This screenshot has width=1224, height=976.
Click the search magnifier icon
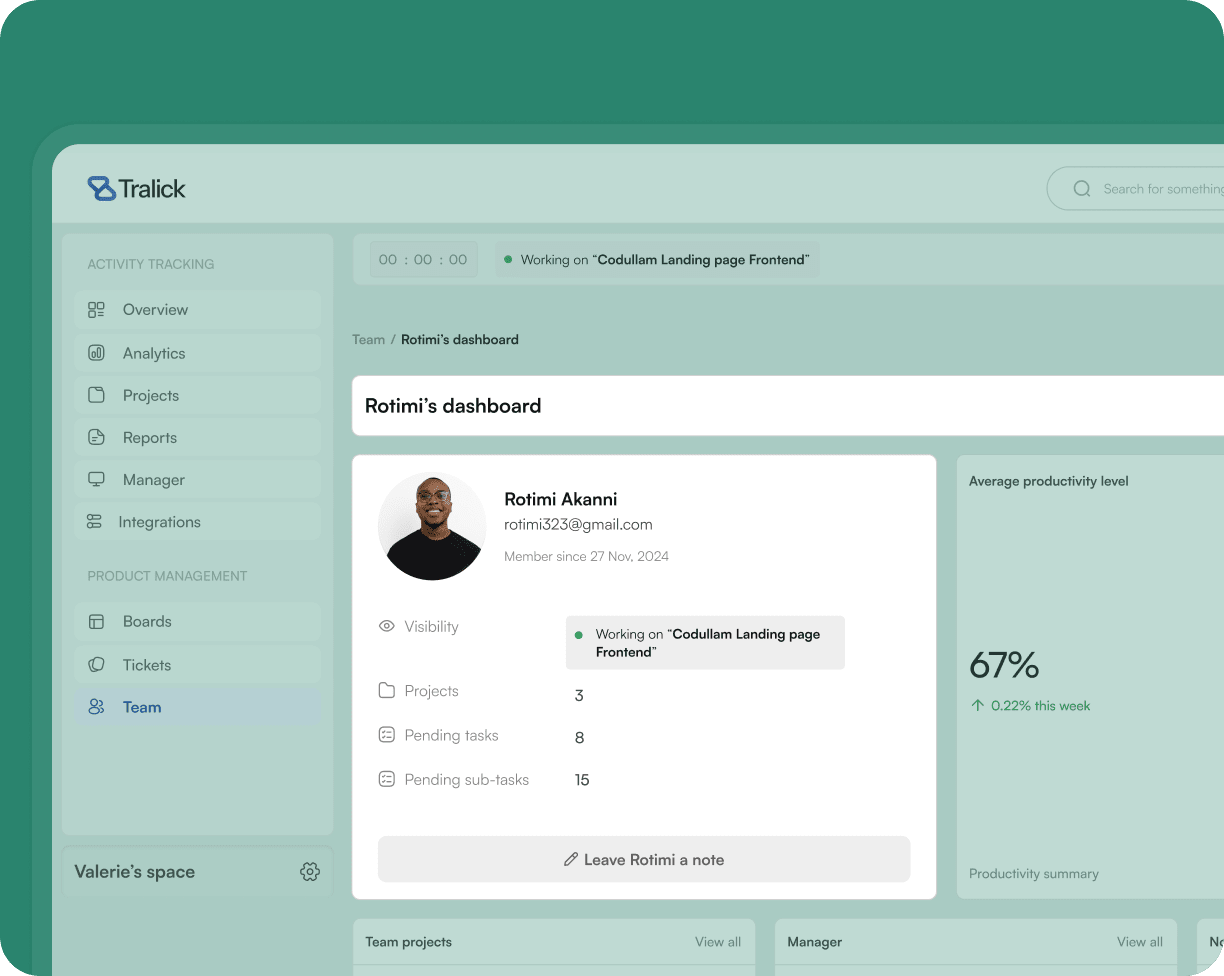coord(1081,188)
